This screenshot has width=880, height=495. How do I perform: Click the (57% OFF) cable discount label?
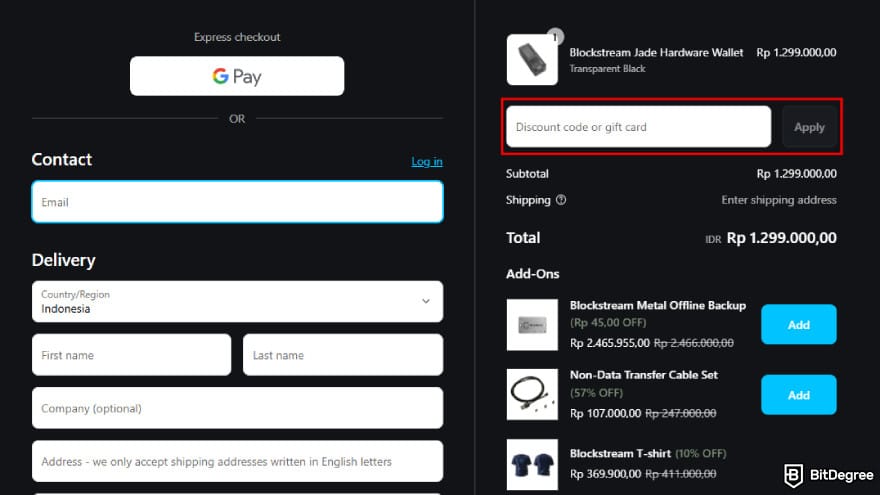tap(596, 393)
